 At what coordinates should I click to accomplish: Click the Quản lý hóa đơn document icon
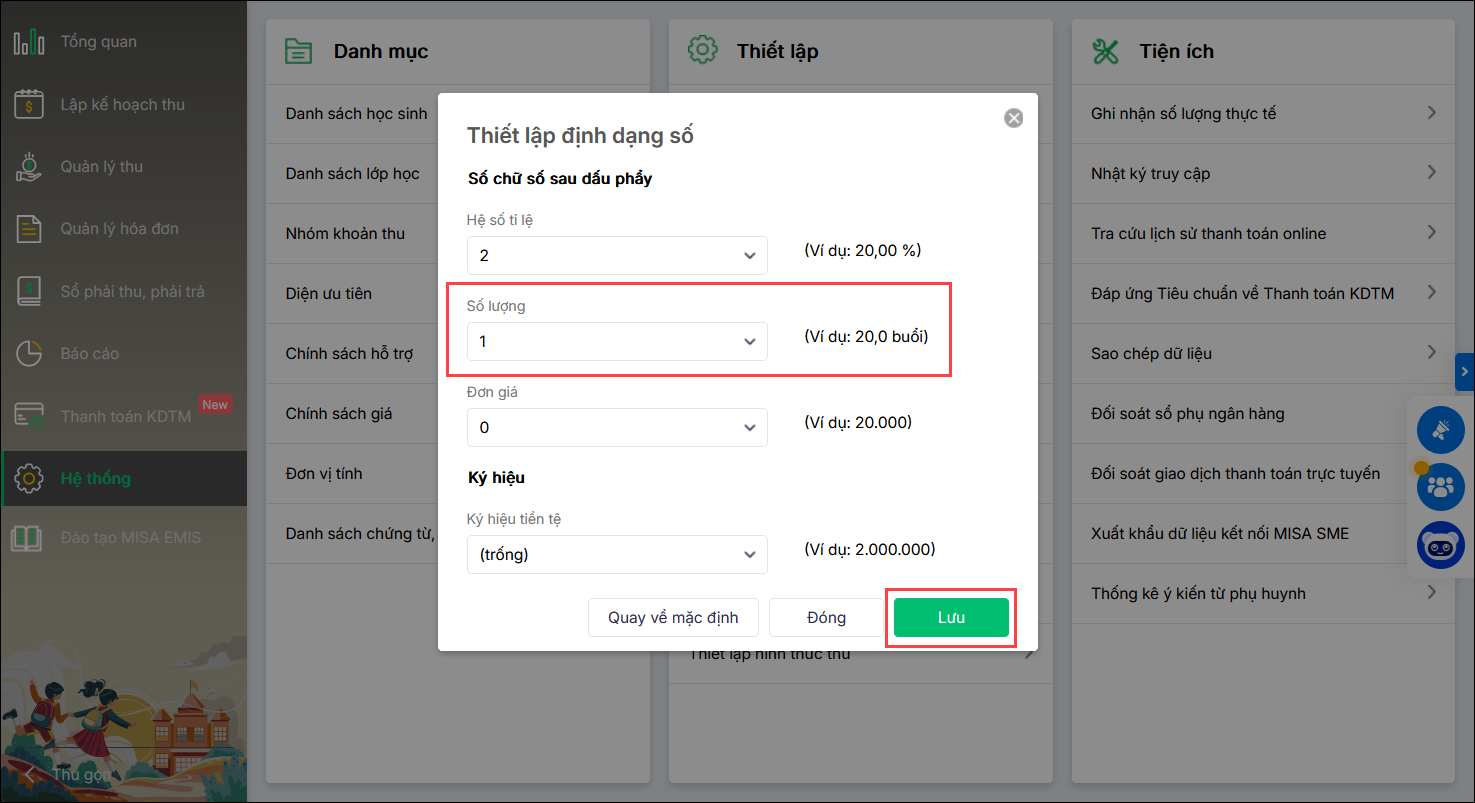pos(29,229)
